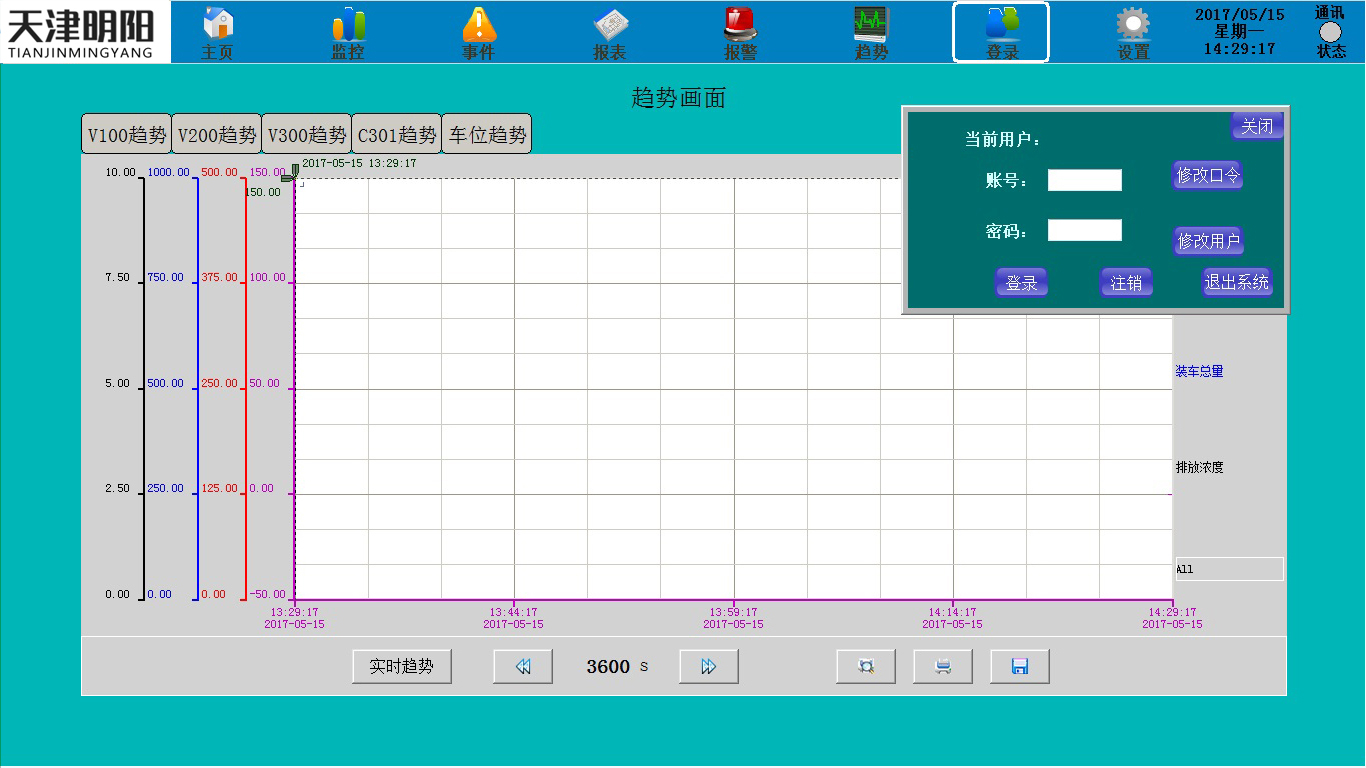Open the 主页 (Home) page icon
This screenshot has height=768, width=1366.
pos(216,30)
